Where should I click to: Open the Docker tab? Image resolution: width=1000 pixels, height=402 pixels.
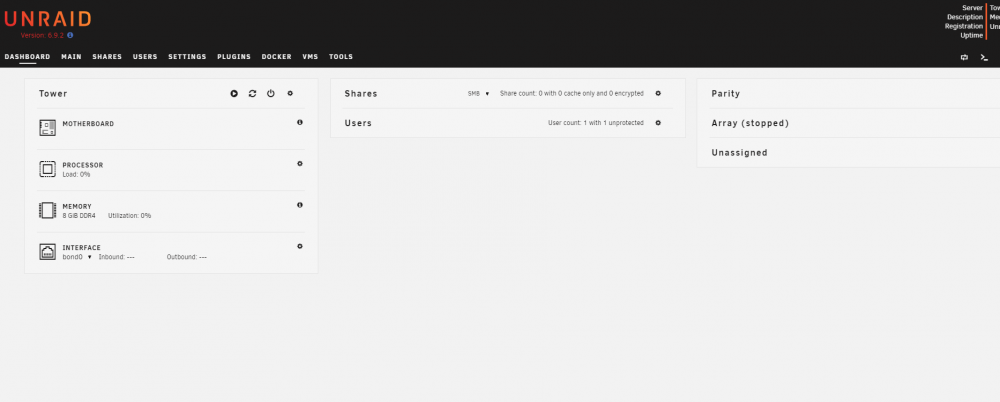277,57
